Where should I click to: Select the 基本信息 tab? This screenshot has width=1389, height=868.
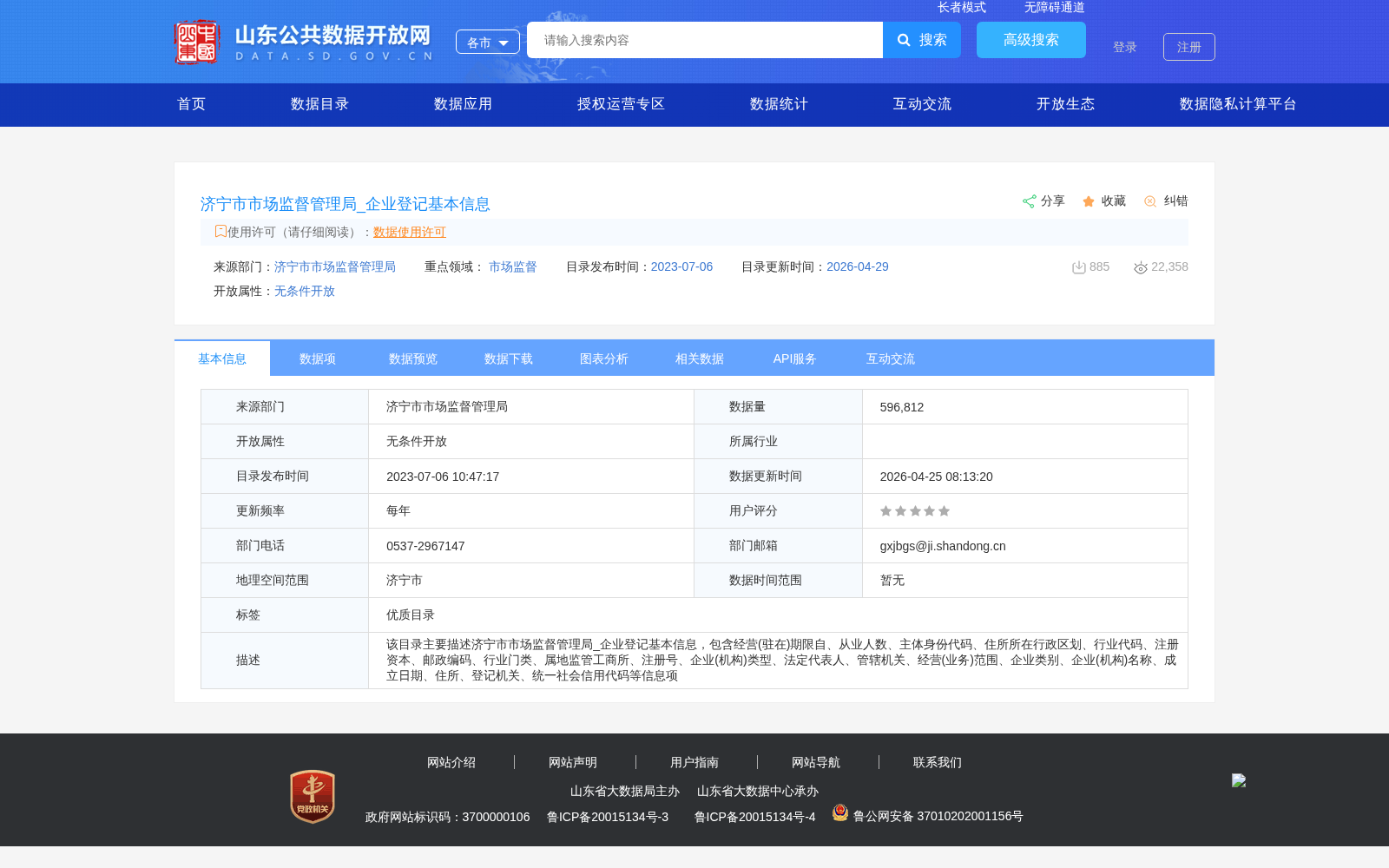tap(222, 358)
